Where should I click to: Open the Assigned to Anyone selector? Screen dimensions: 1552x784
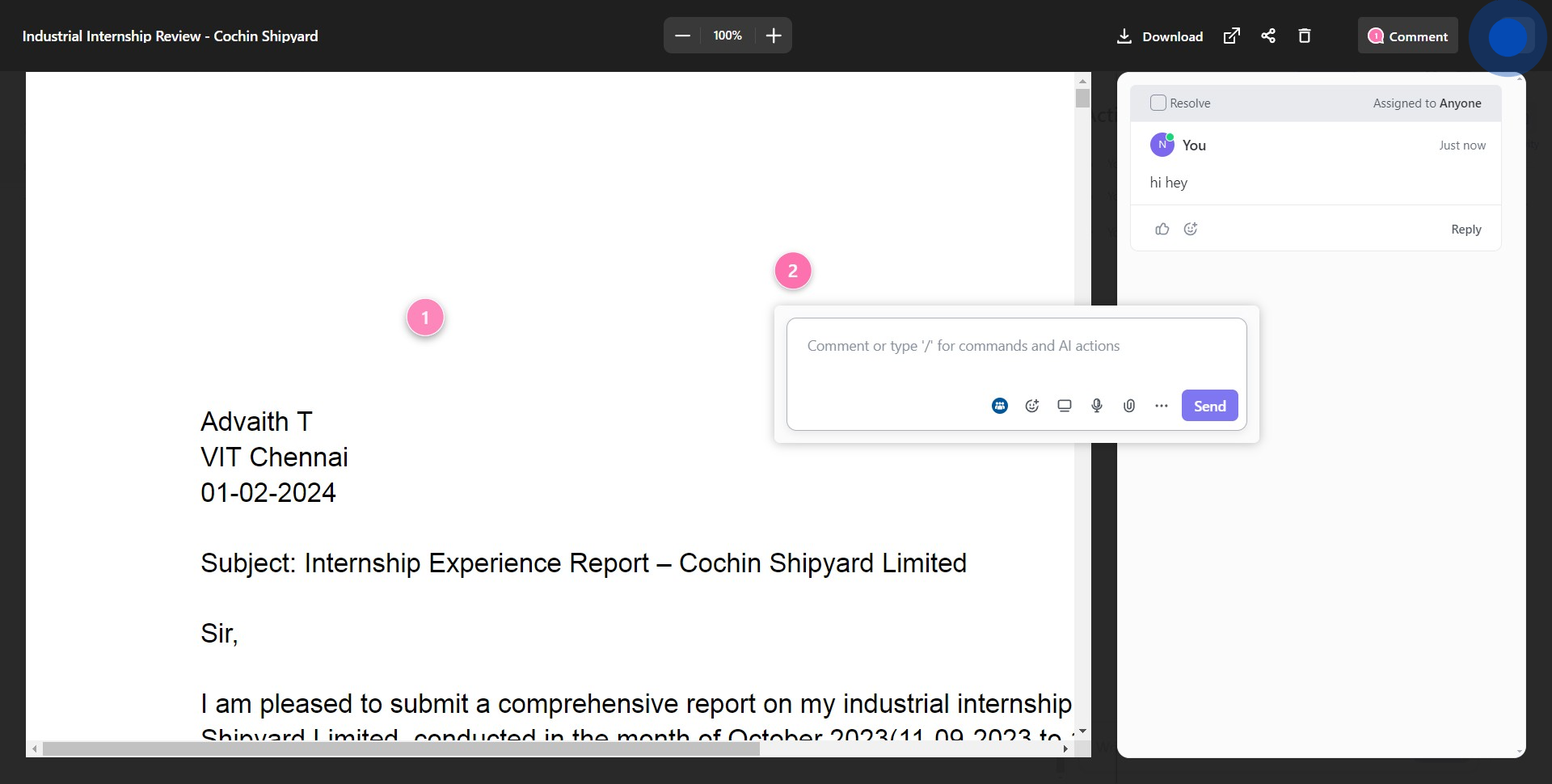click(x=1427, y=103)
